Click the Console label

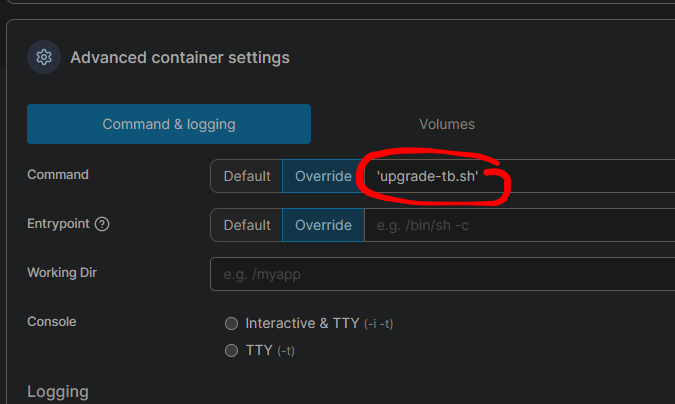click(x=51, y=321)
